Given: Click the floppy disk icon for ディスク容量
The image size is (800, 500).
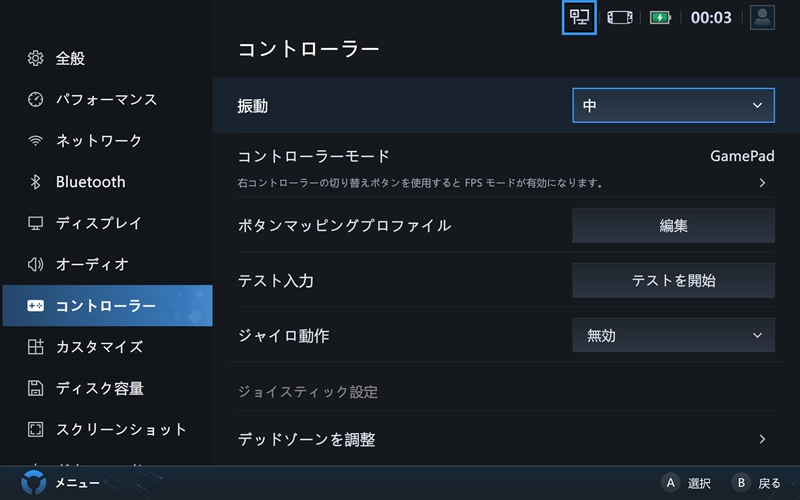Looking at the screenshot, I should 35,388.
